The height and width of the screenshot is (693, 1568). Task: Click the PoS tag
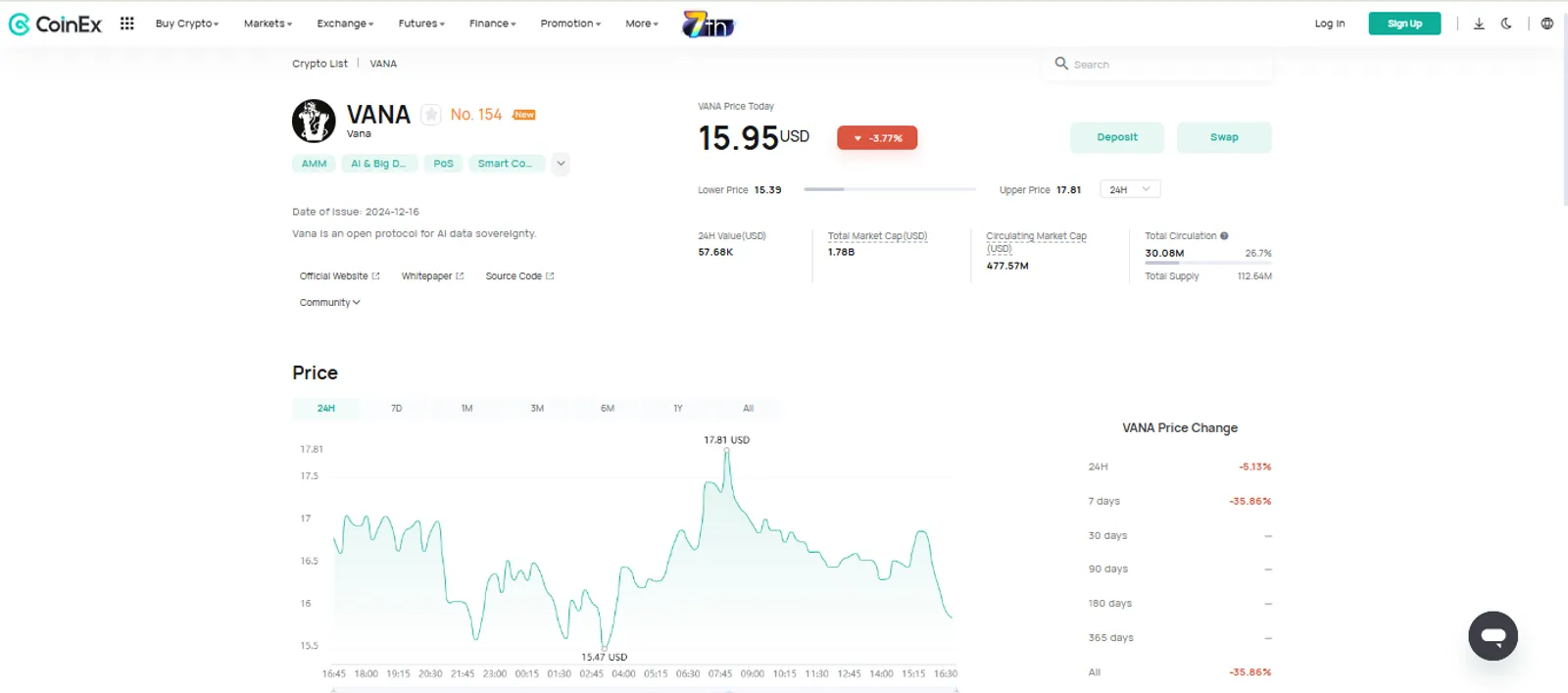point(443,164)
